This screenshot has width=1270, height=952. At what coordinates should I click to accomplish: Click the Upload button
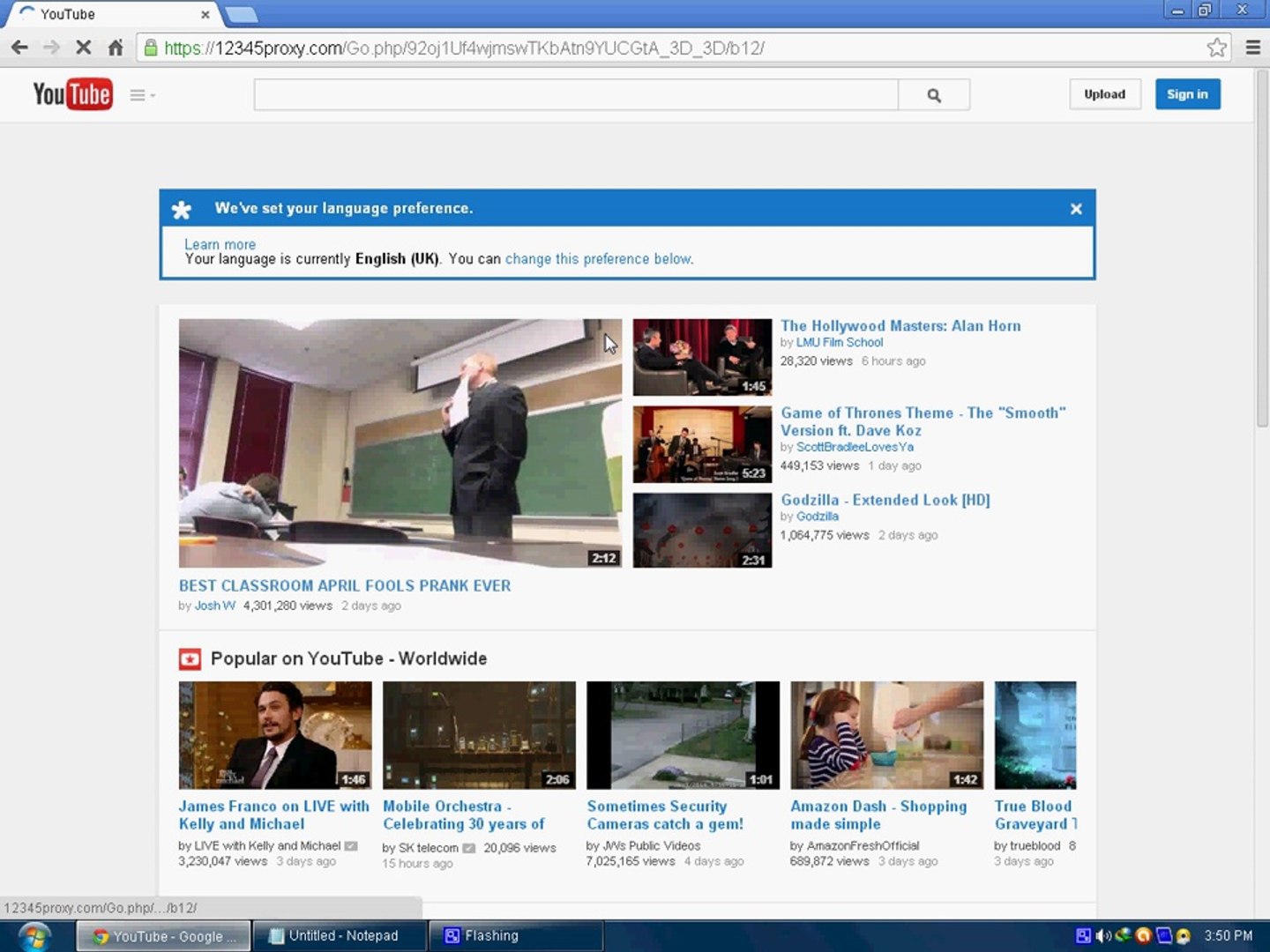1104,94
